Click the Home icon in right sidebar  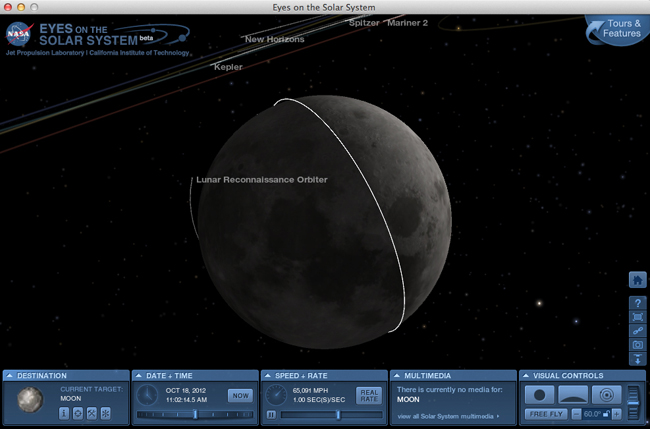[x=638, y=280]
